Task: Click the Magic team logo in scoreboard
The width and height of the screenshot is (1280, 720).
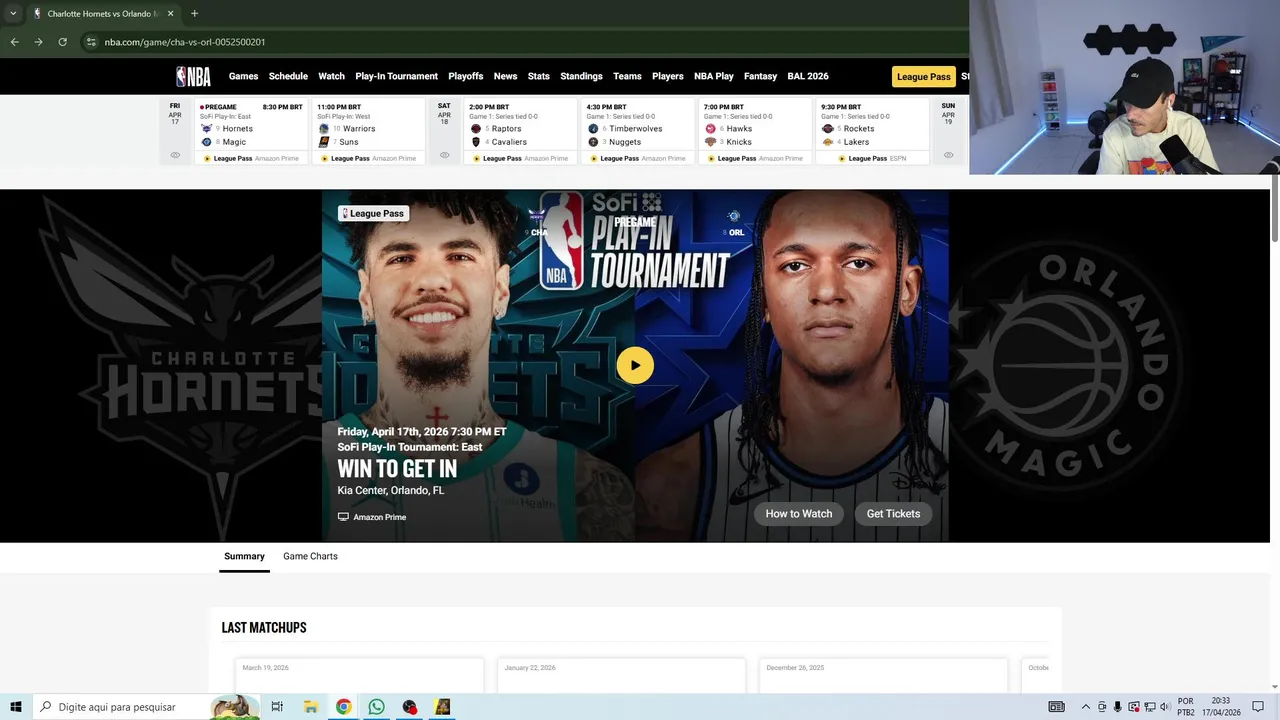Action: coord(207,142)
